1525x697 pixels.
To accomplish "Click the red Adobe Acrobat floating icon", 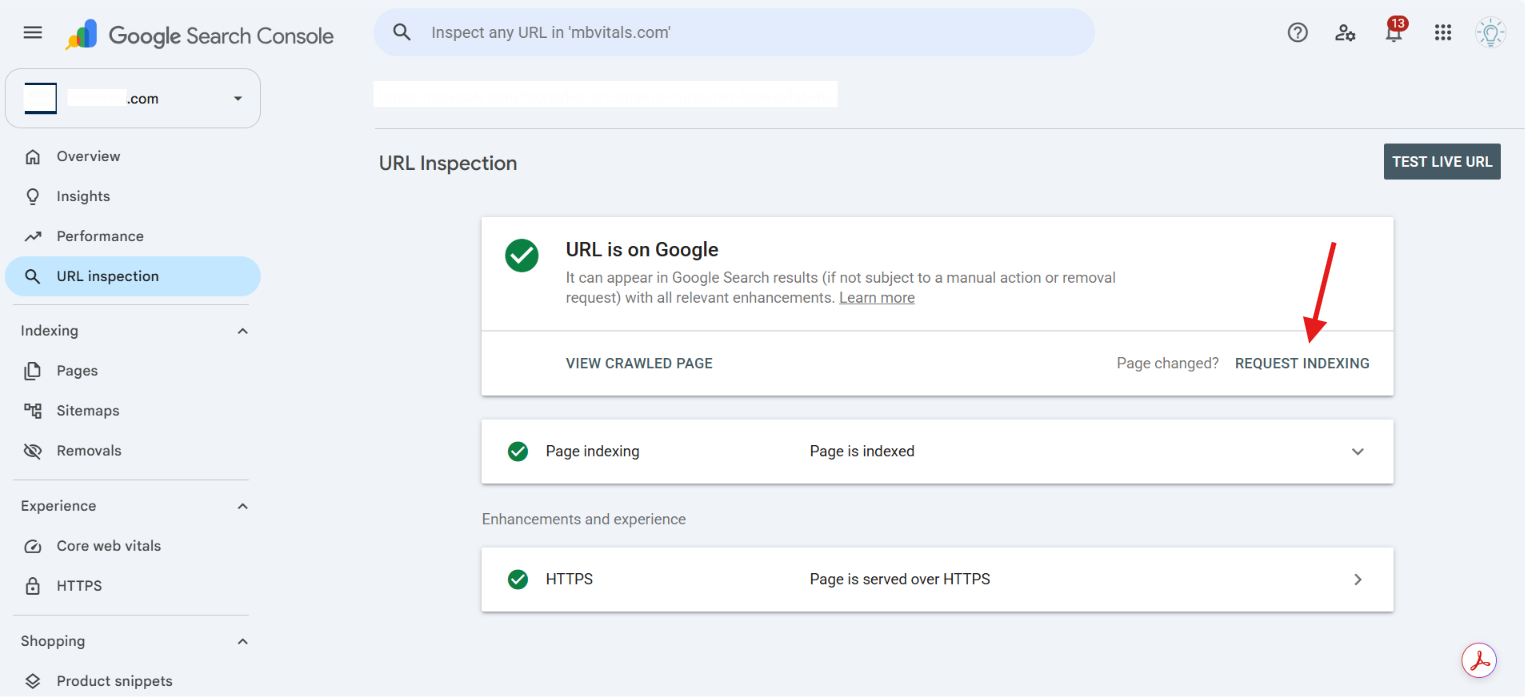I will tap(1480, 660).
